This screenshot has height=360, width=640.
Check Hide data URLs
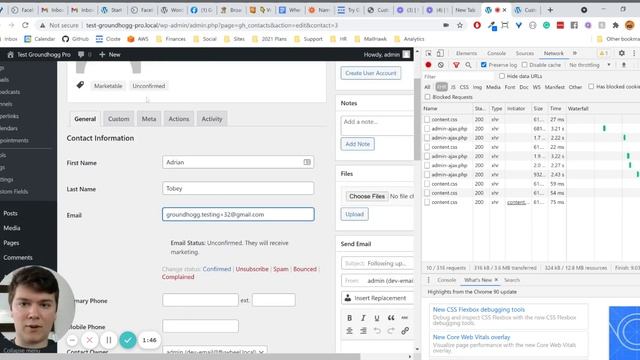[502, 76]
